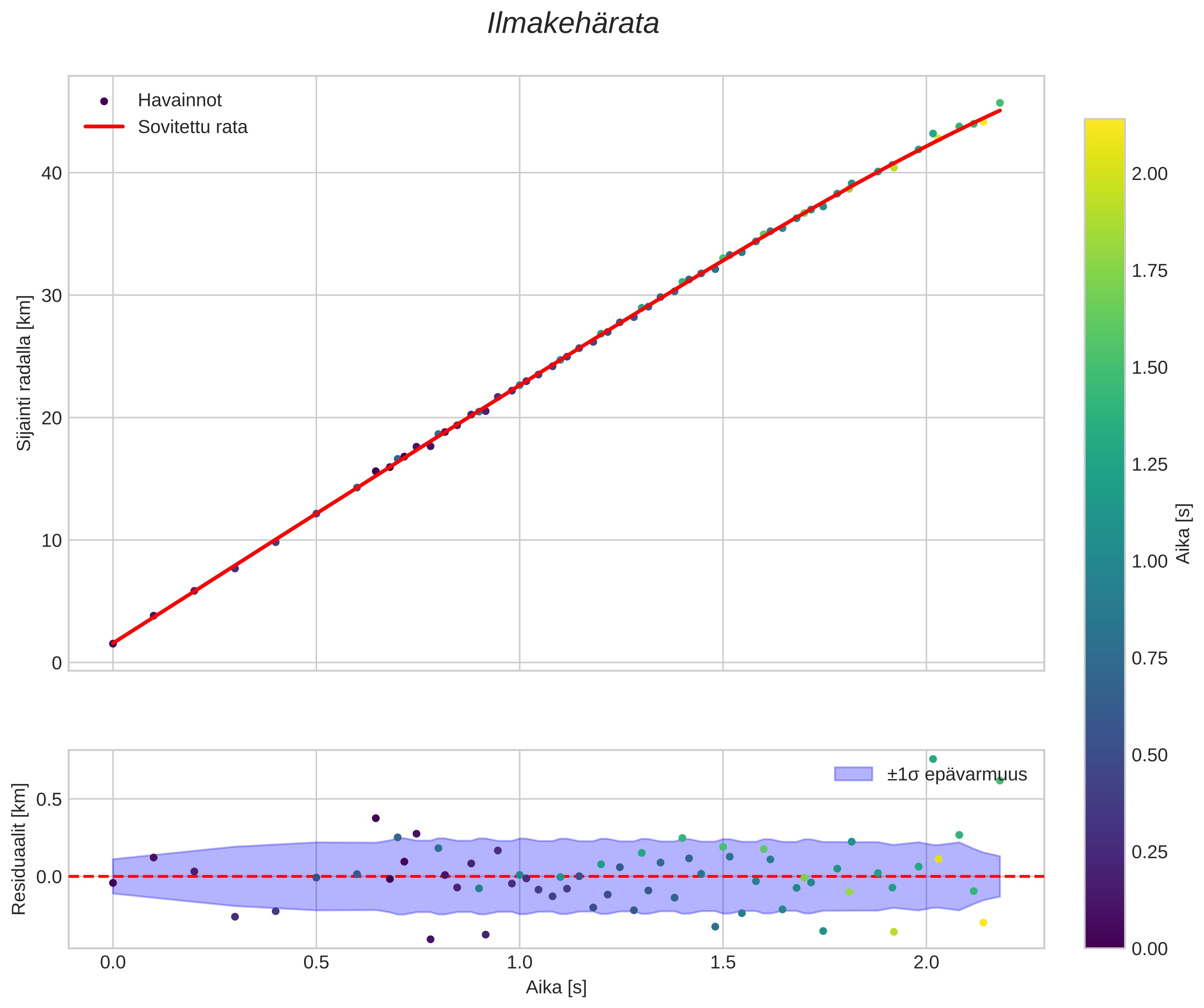This screenshot has height=1008, width=1204.
Task: Click the Havainnot legend dot marker
Action: click(x=104, y=101)
